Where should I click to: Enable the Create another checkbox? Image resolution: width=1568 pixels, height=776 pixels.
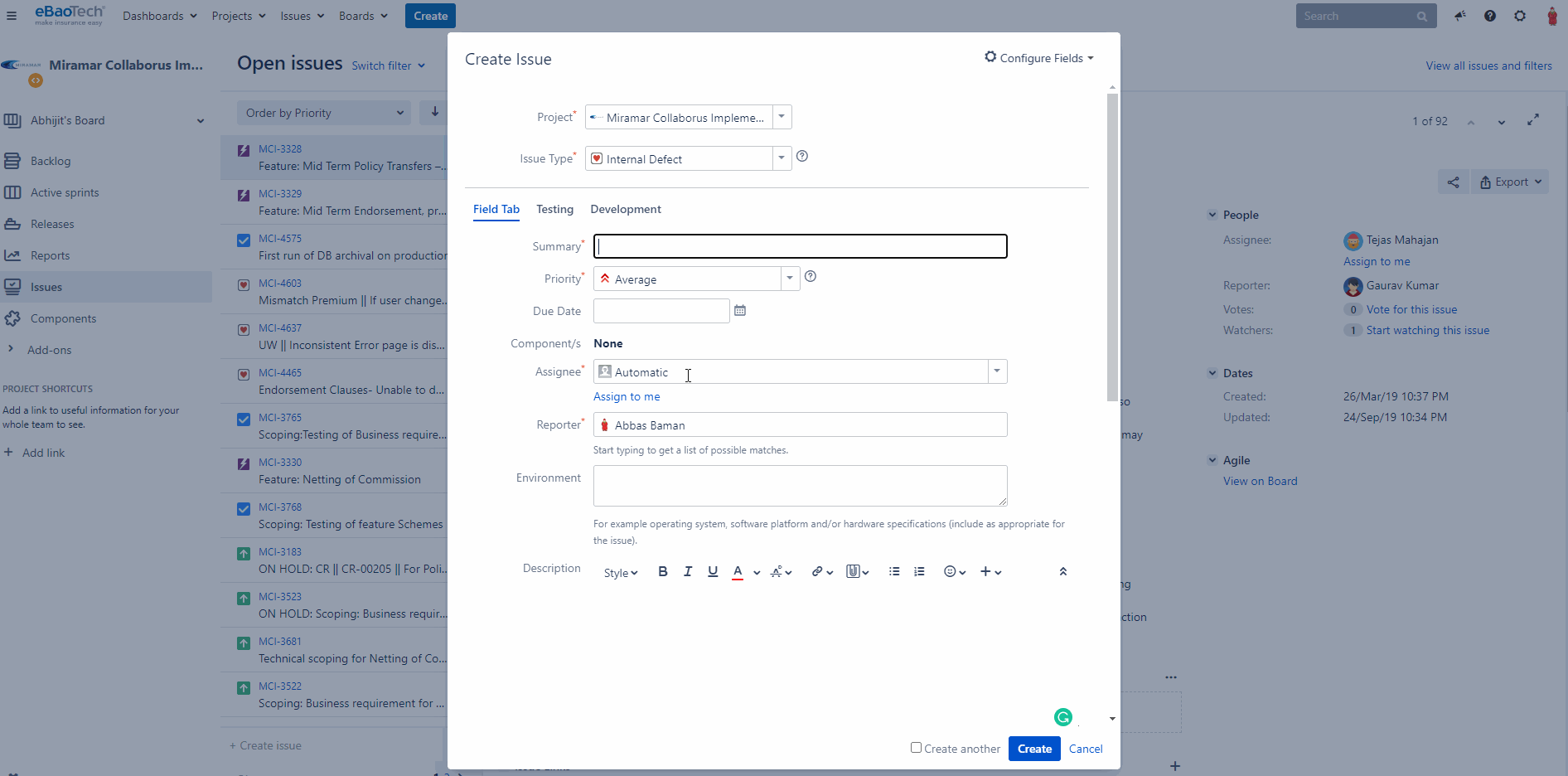[x=916, y=748]
